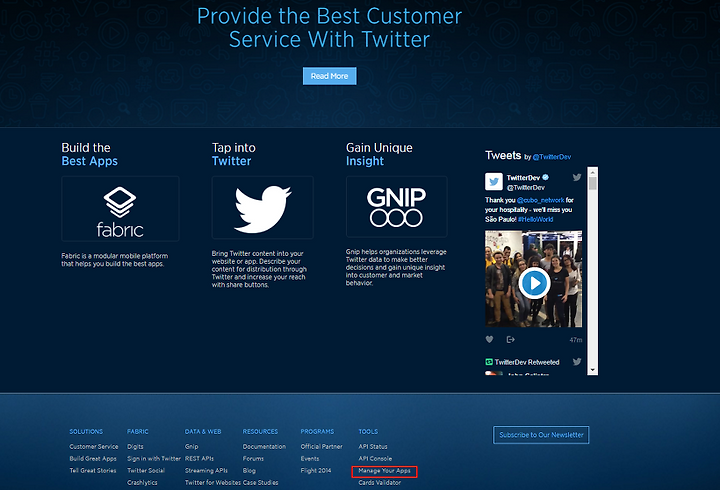720x490 pixels.
Task: Subscribe to Our Newsletter button
Action: pos(541,435)
